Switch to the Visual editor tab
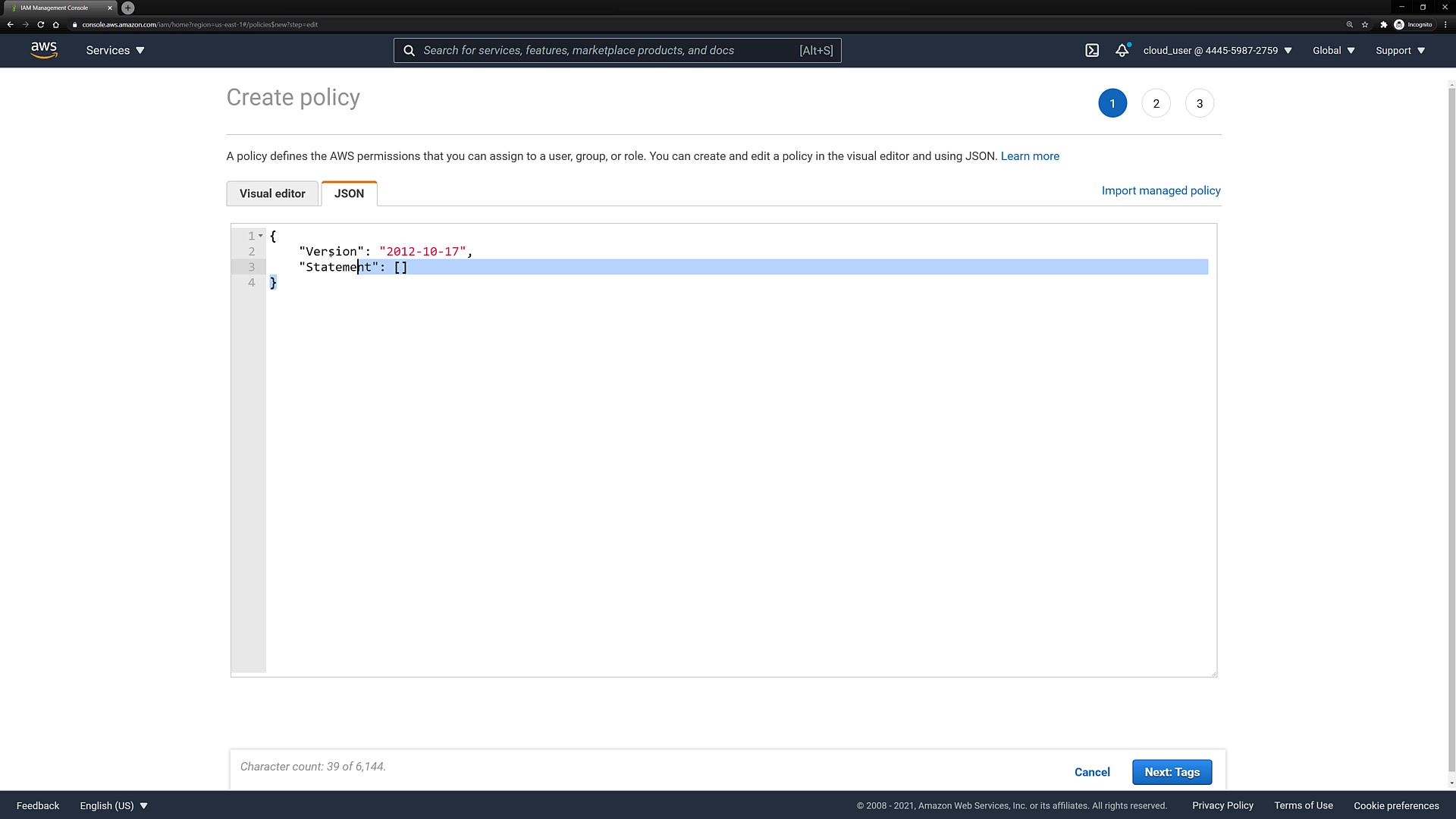Viewport: 1456px width, 819px height. coord(272,193)
